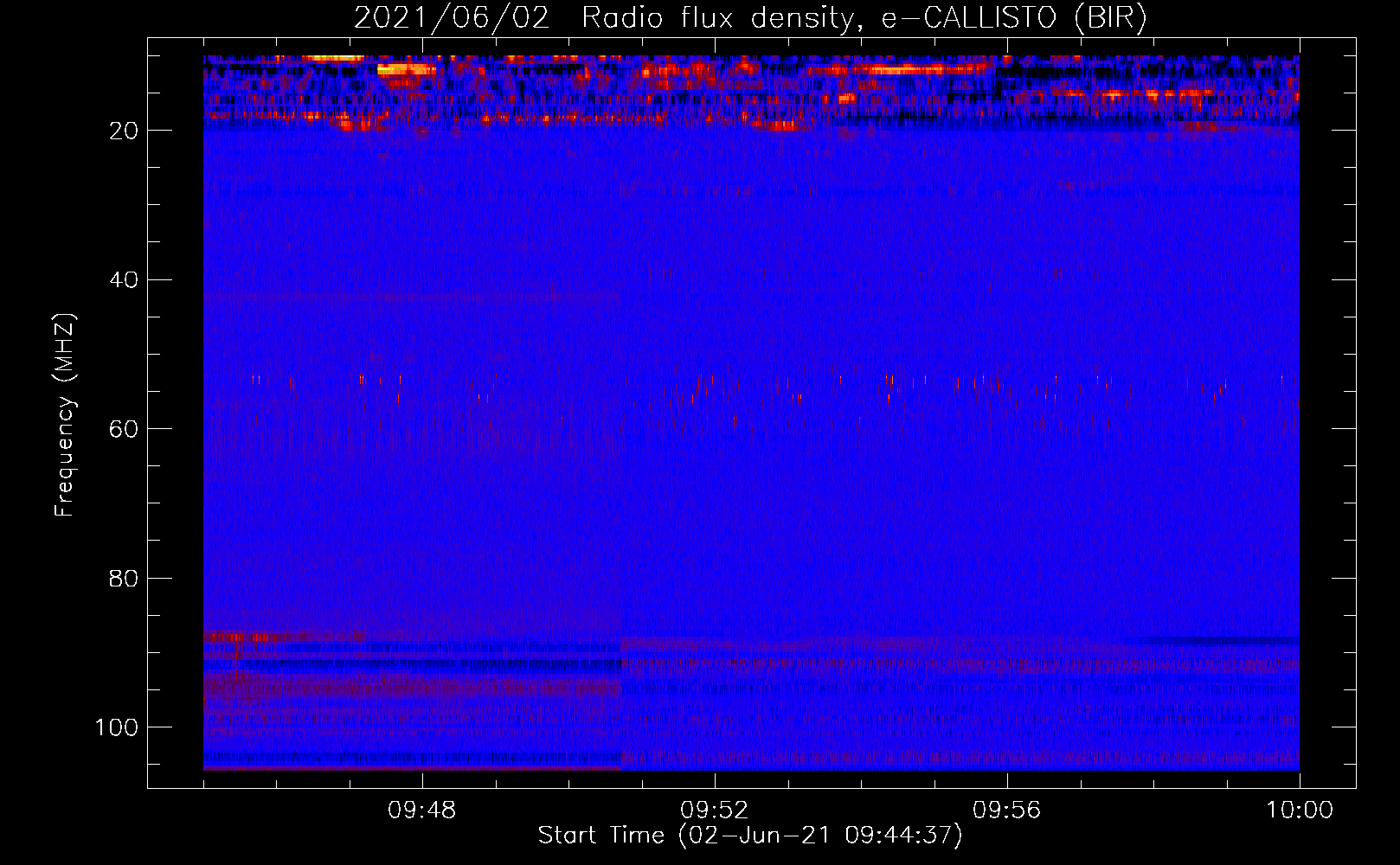Select the plot title 'Radio flux density, e-CALLISTO (BIR)'
The image size is (1400, 865).
(x=864, y=18)
